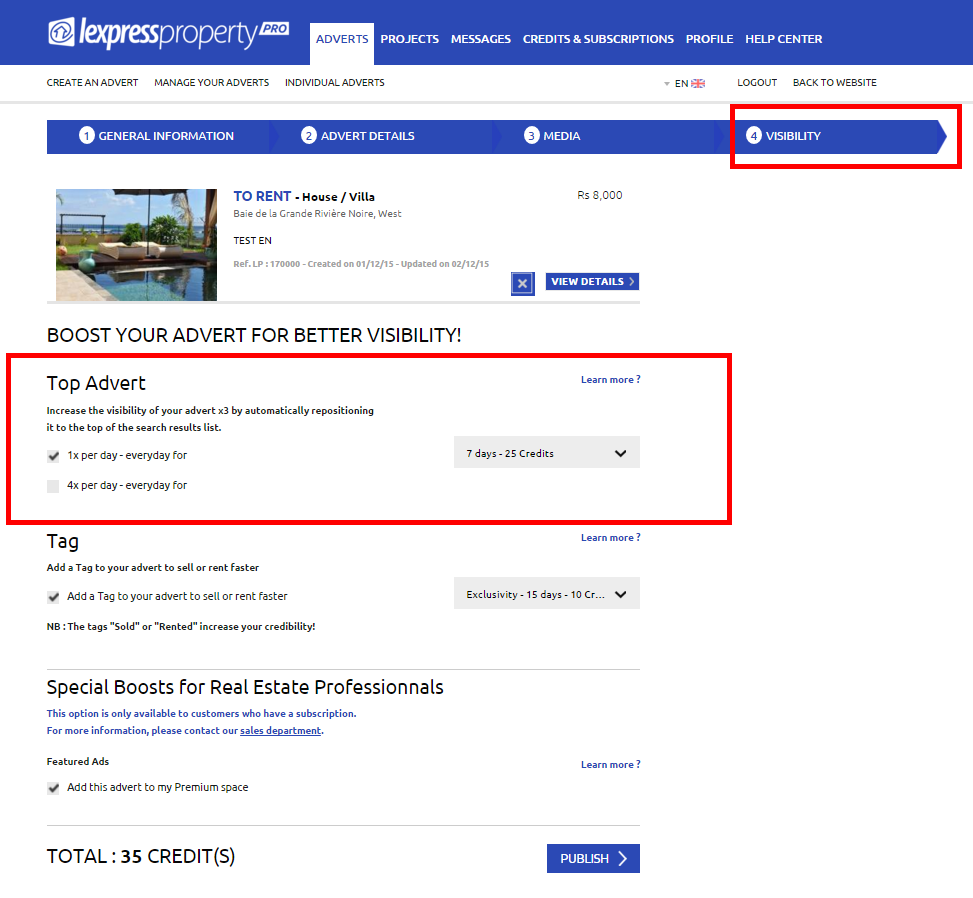Click the PUBLISH button
The image size is (973, 898).
593,858
